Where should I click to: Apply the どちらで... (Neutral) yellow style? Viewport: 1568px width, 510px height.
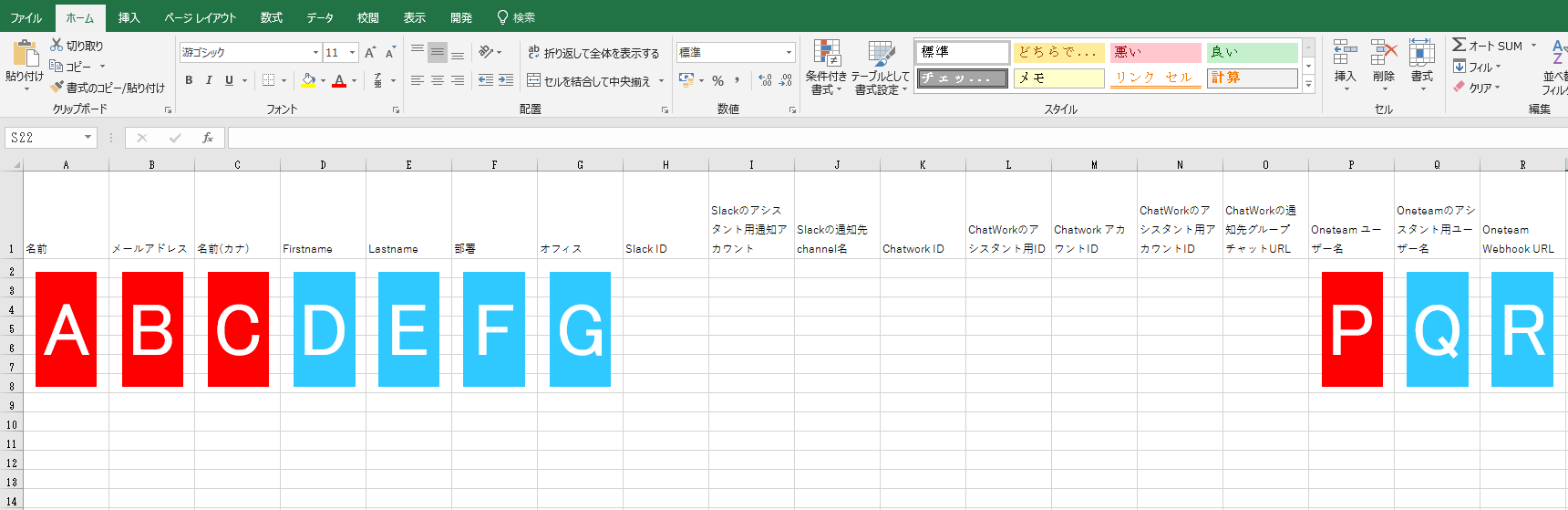(1059, 52)
